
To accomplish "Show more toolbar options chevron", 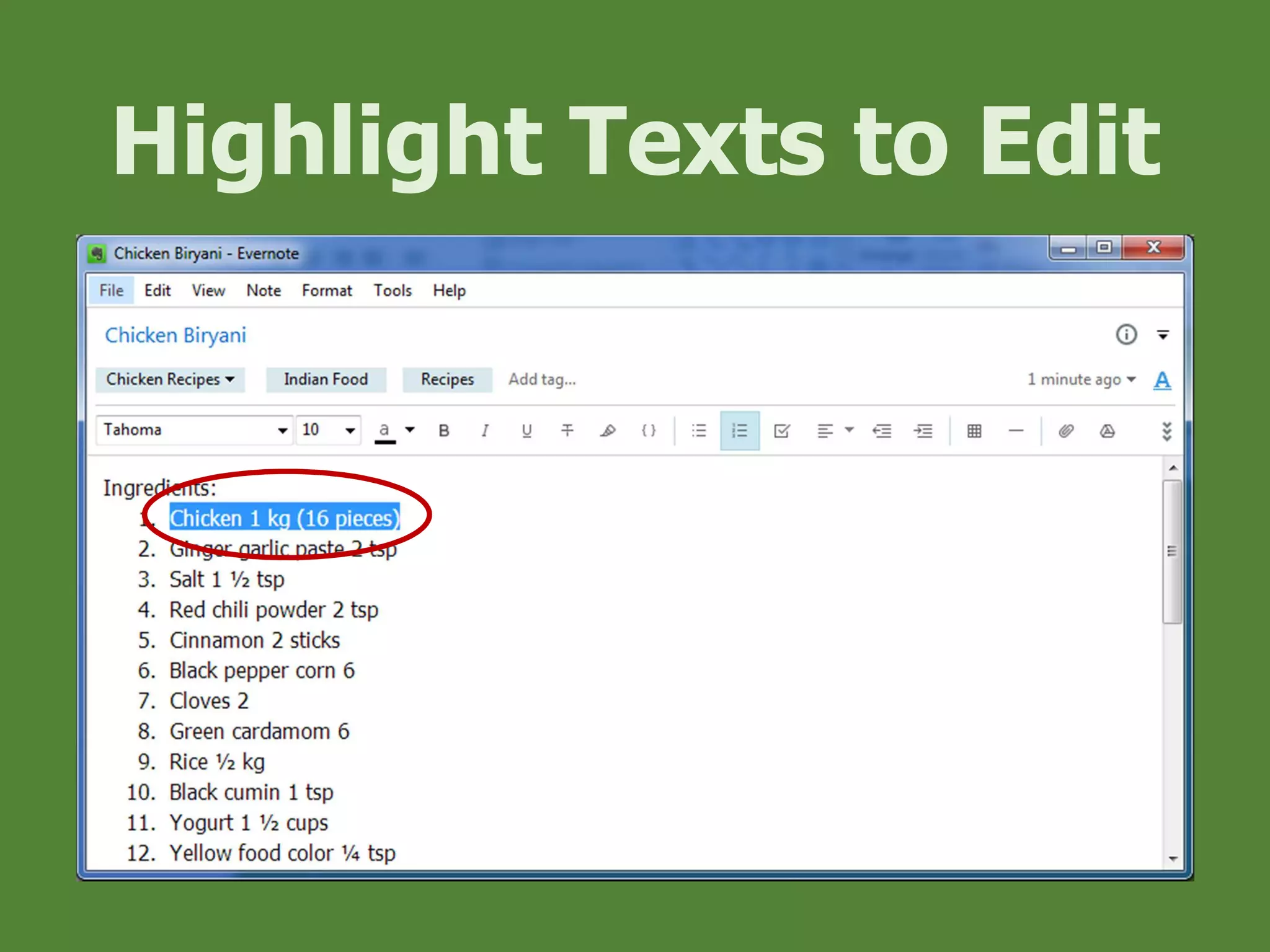I will (x=1166, y=431).
